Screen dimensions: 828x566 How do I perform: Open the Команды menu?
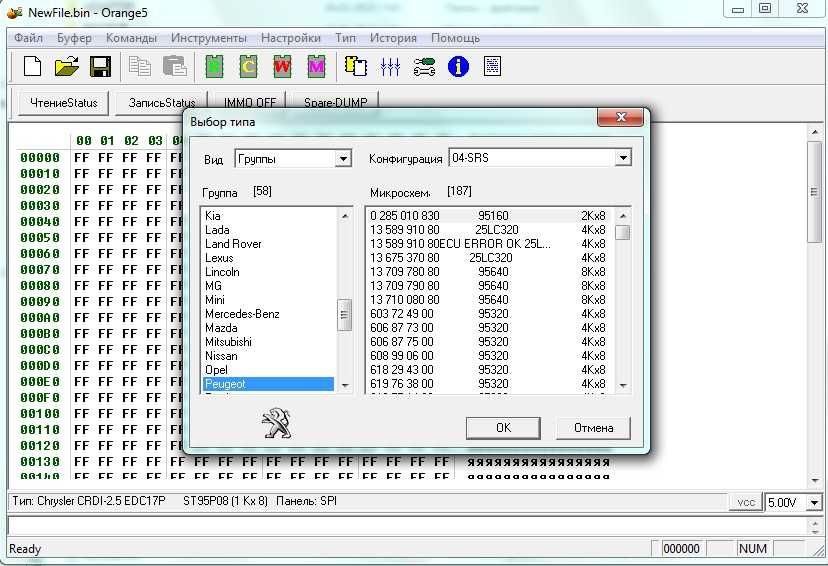[x=131, y=38]
